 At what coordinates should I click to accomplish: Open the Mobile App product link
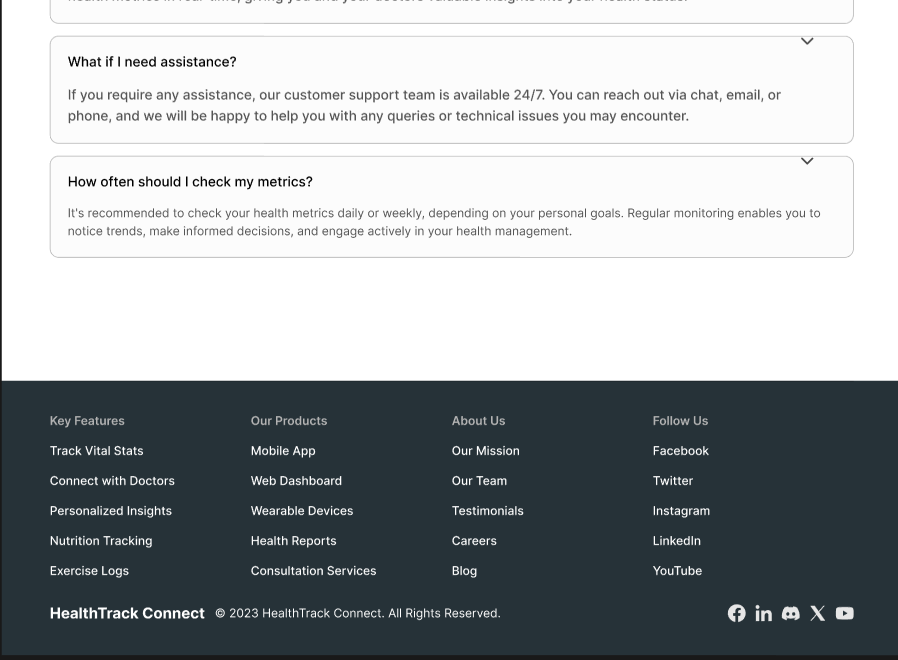coord(283,451)
